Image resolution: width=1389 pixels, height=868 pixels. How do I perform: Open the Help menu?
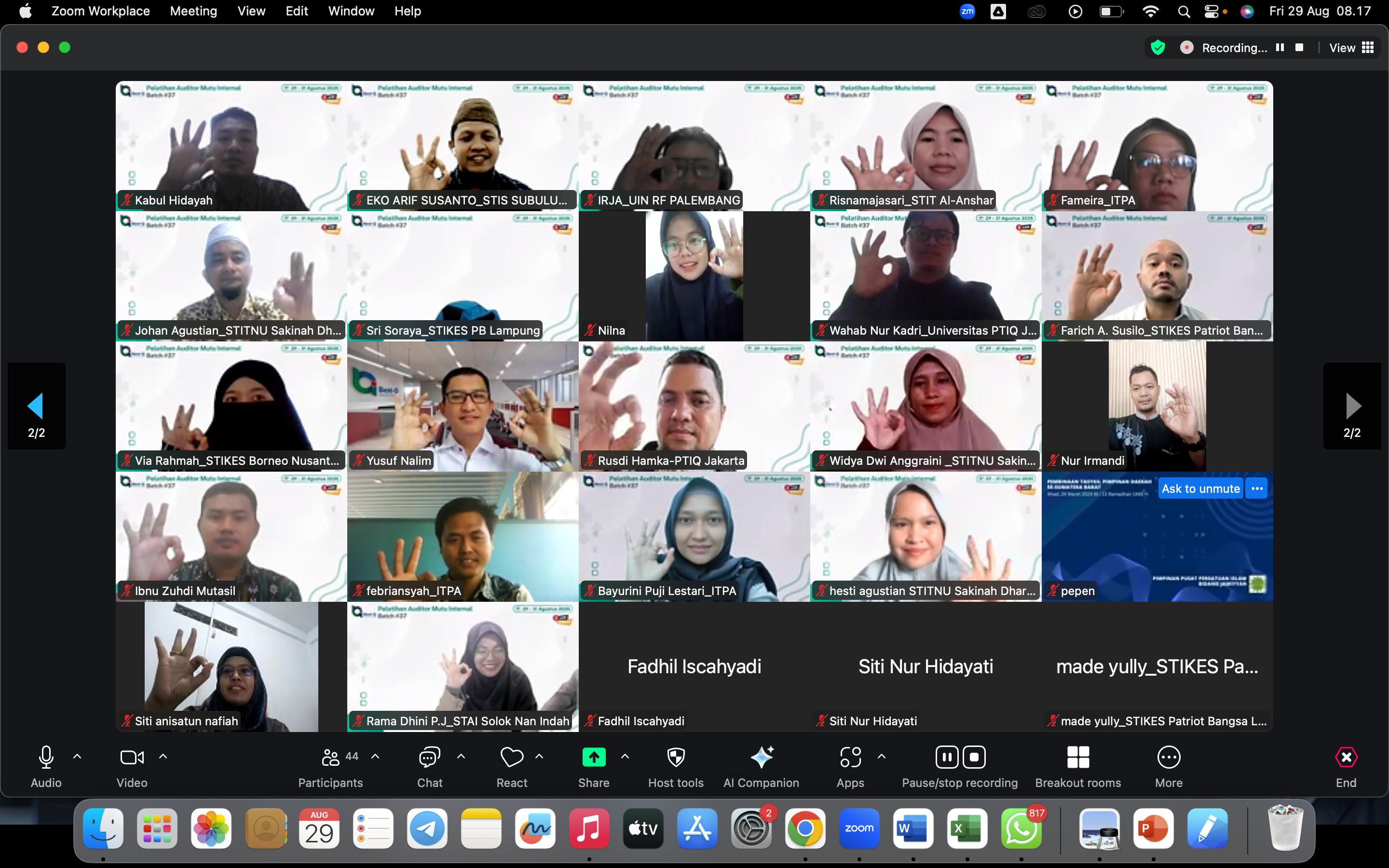coord(408,11)
